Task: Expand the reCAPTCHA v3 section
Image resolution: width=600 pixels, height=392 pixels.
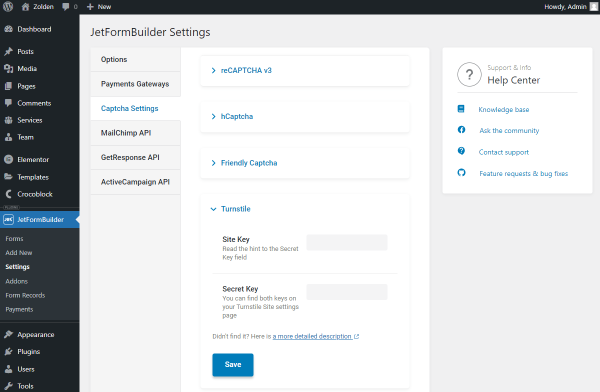Action: click(305, 70)
